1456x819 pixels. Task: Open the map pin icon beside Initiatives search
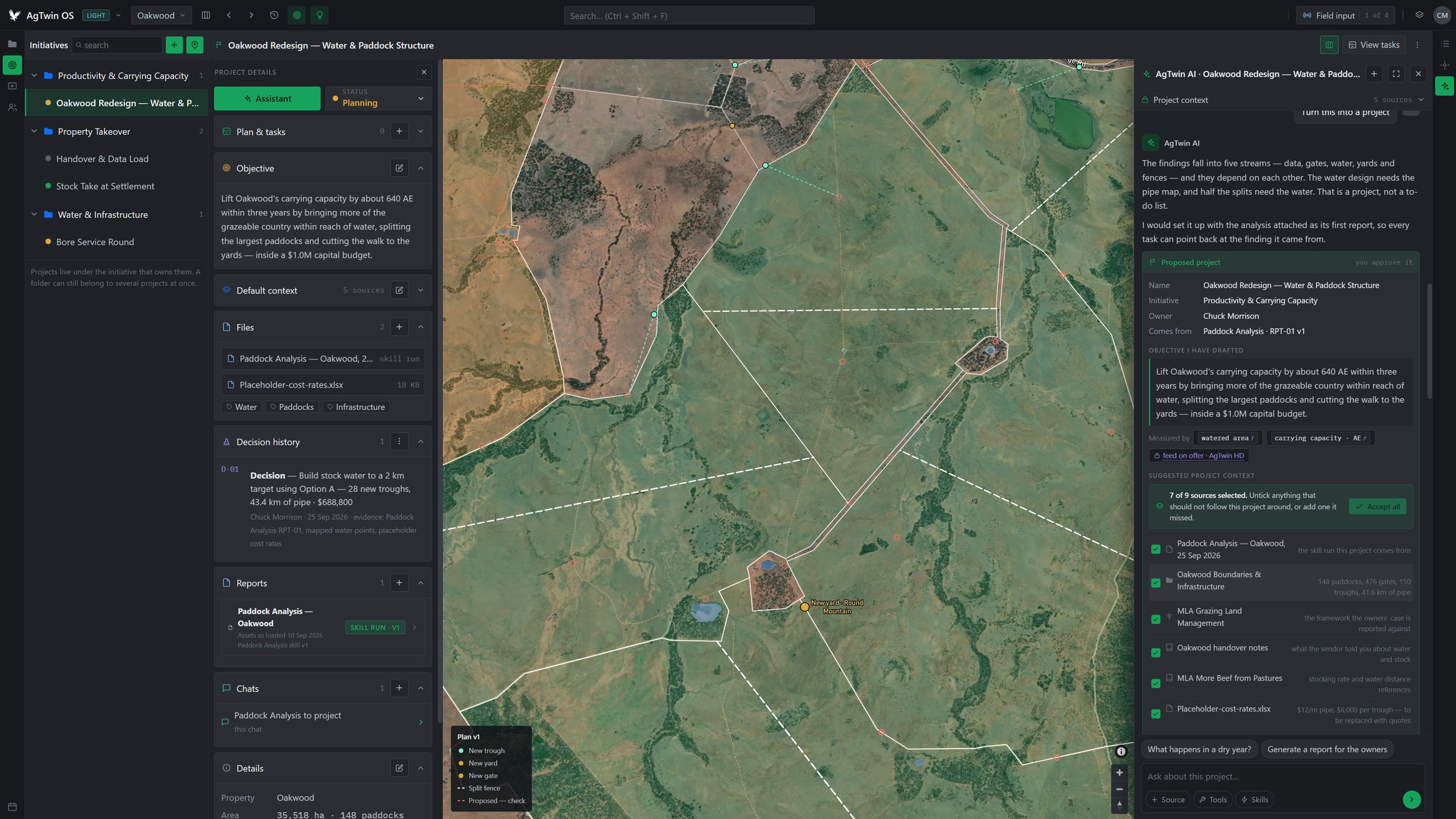click(195, 45)
